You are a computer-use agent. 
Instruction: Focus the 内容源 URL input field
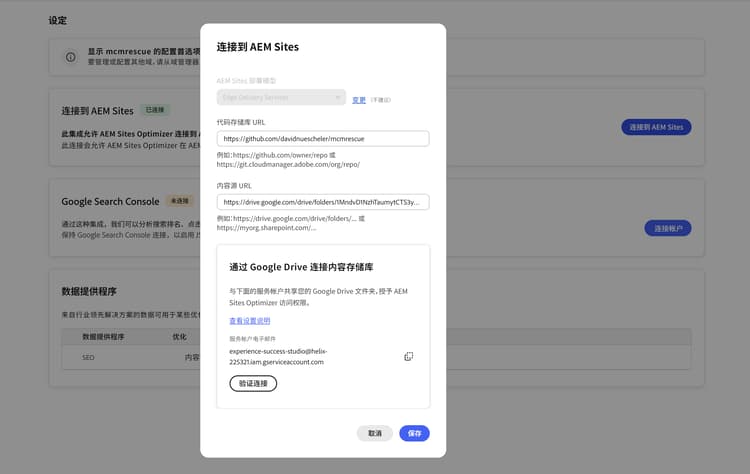click(323, 202)
